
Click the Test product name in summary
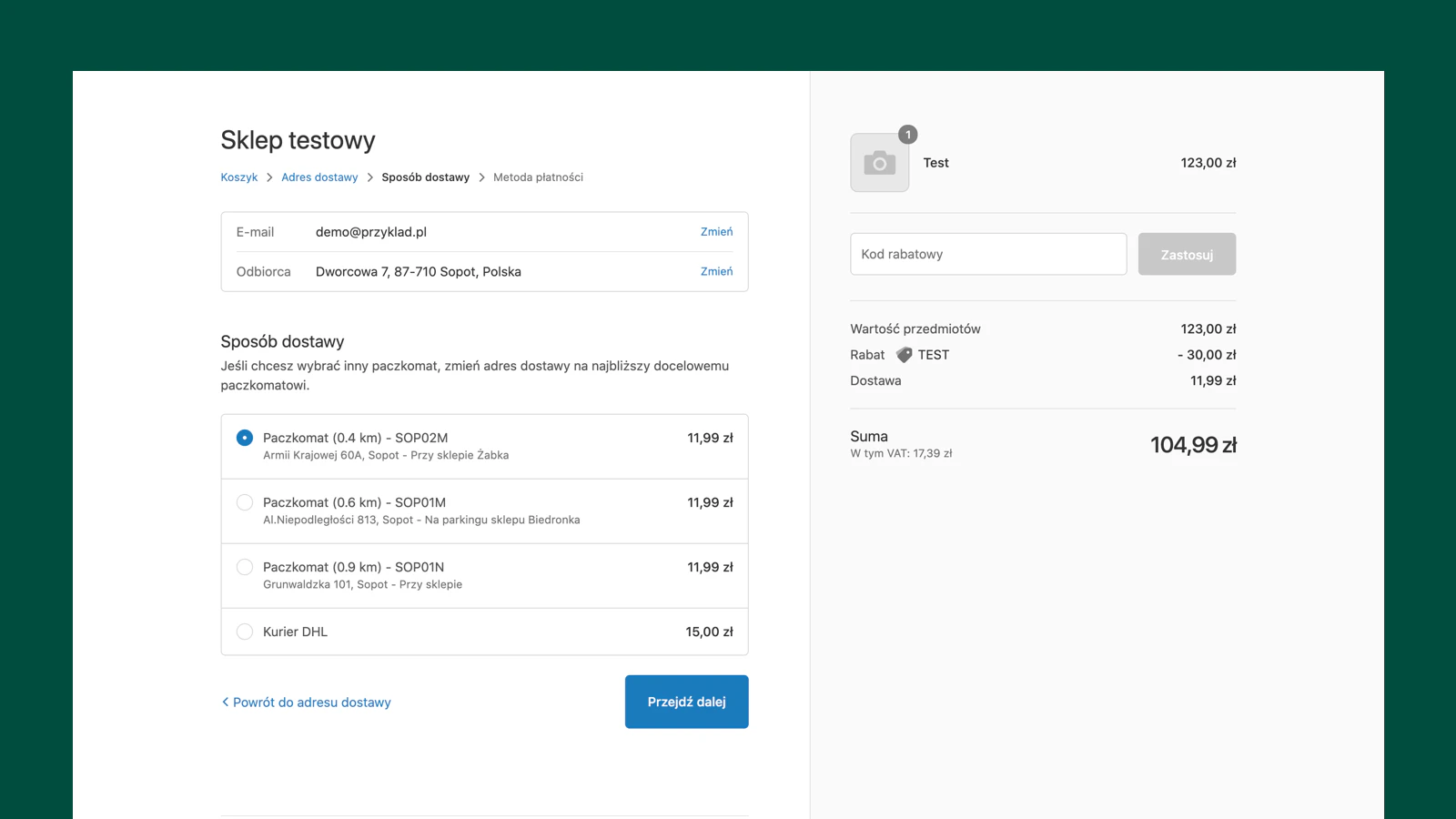(935, 163)
